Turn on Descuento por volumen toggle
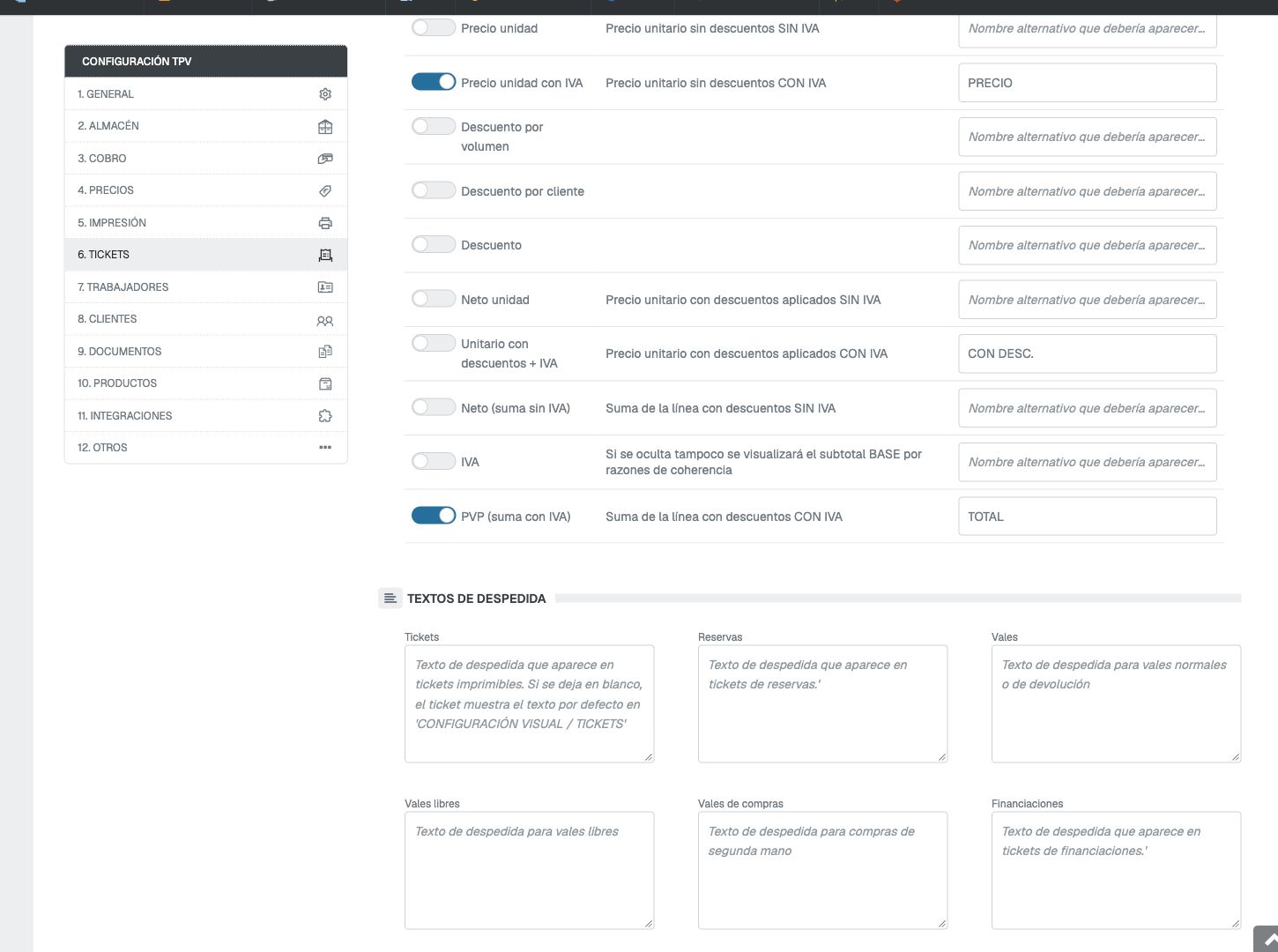 point(434,126)
